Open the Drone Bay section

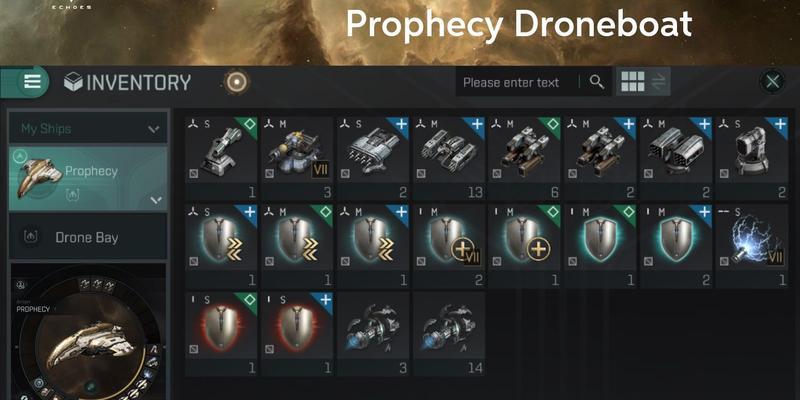[x=88, y=237]
